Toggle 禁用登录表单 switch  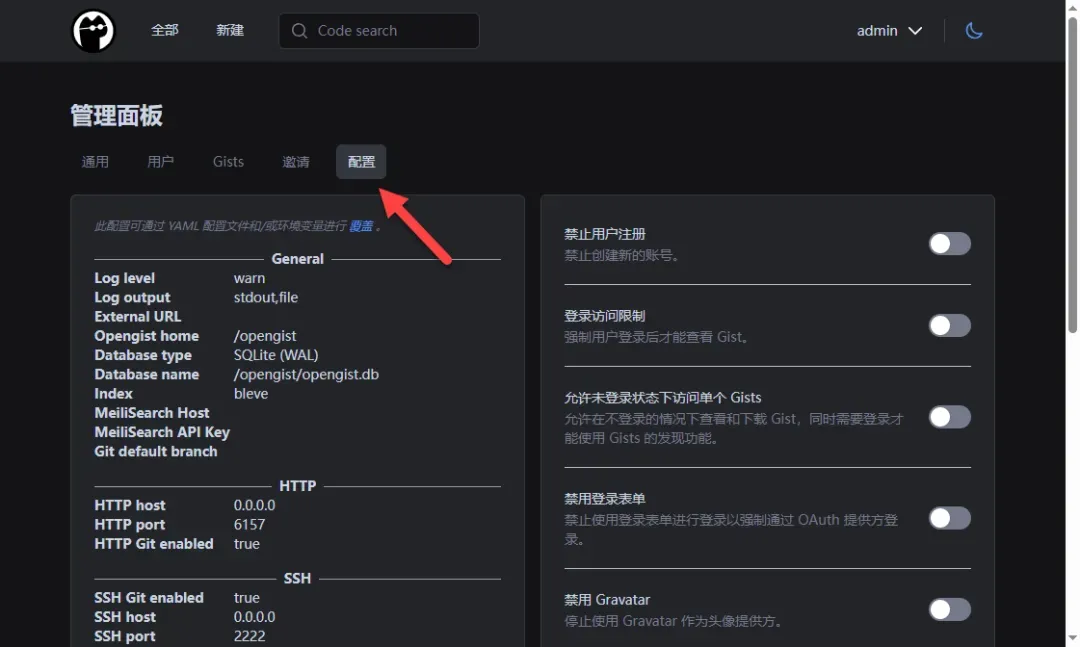click(949, 518)
